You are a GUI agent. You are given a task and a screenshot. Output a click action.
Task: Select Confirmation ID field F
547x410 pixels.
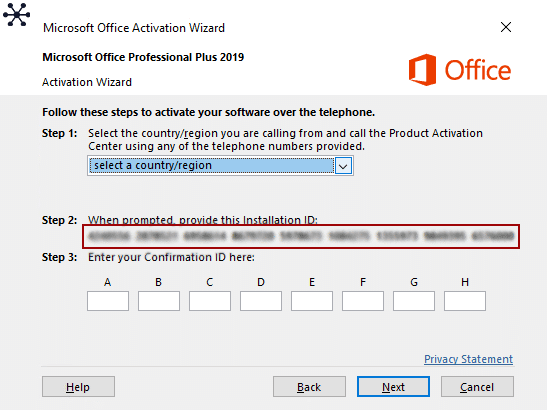click(363, 301)
